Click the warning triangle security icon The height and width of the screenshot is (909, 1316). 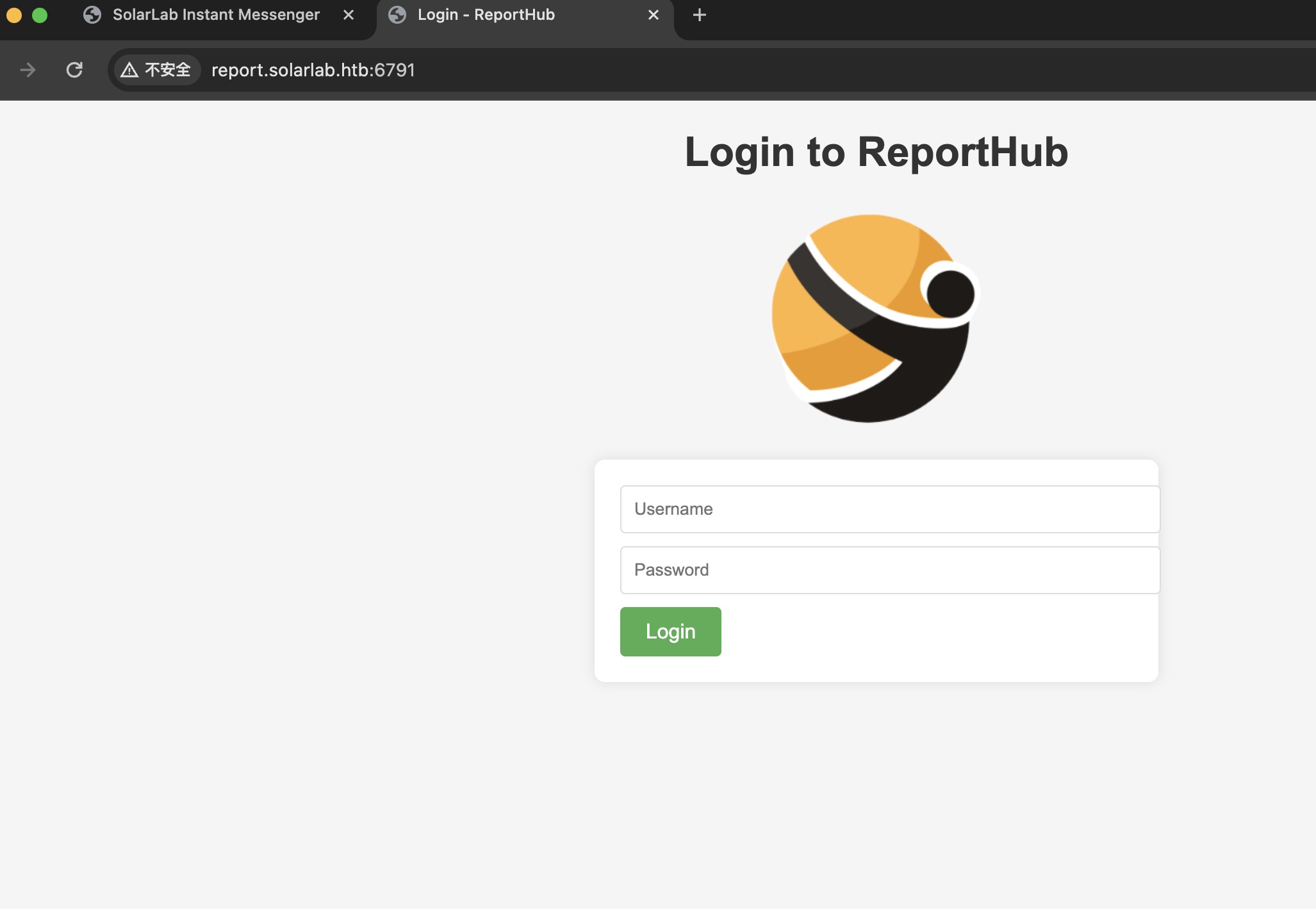(x=129, y=70)
